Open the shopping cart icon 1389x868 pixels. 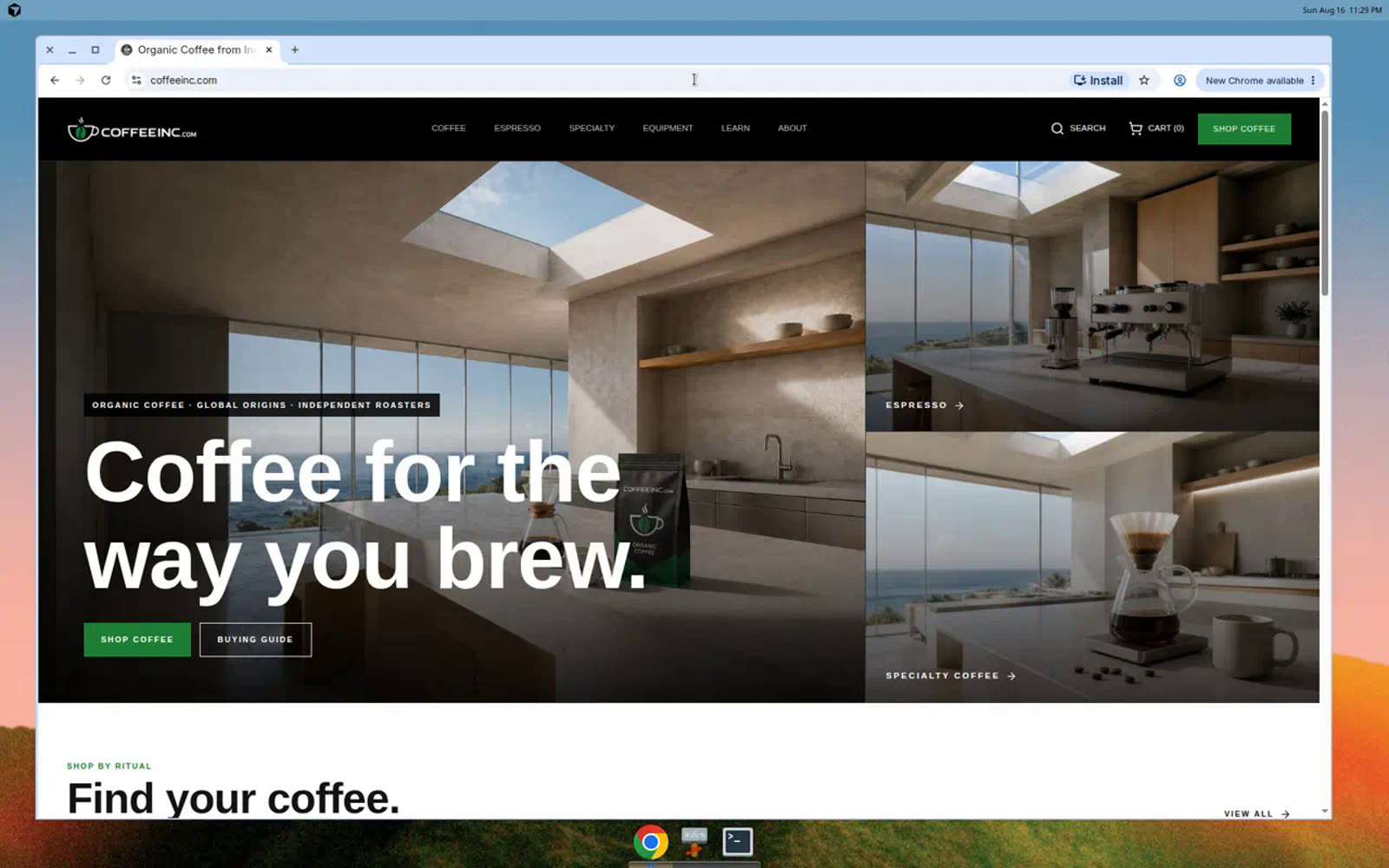pos(1135,128)
